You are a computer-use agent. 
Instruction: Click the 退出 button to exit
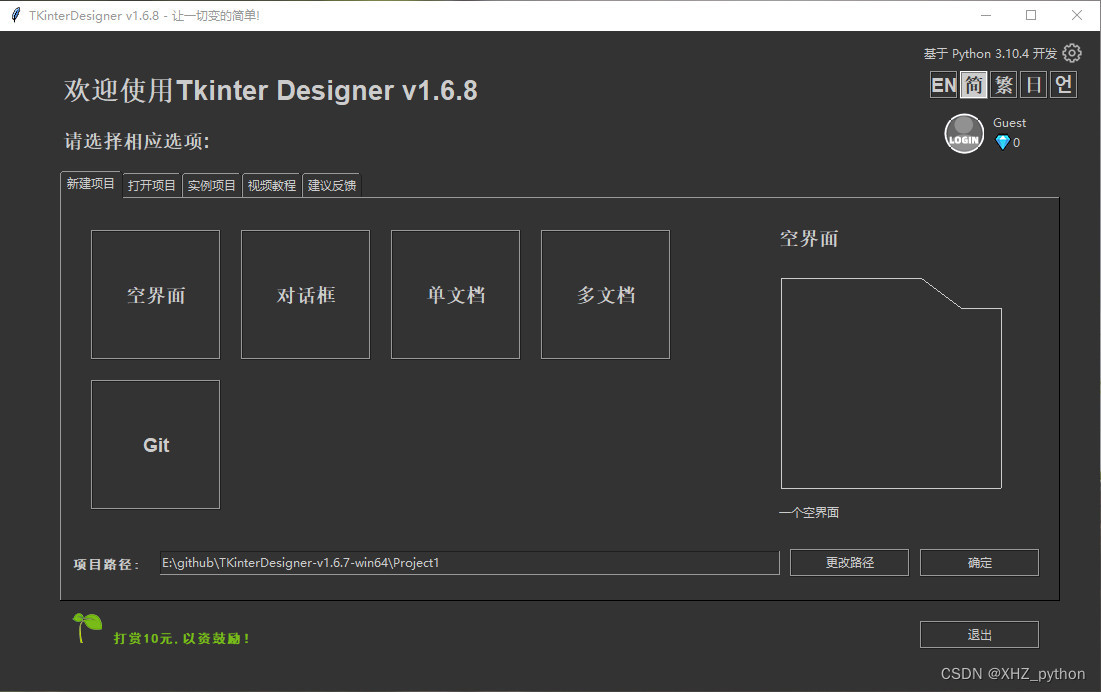coord(980,635)
